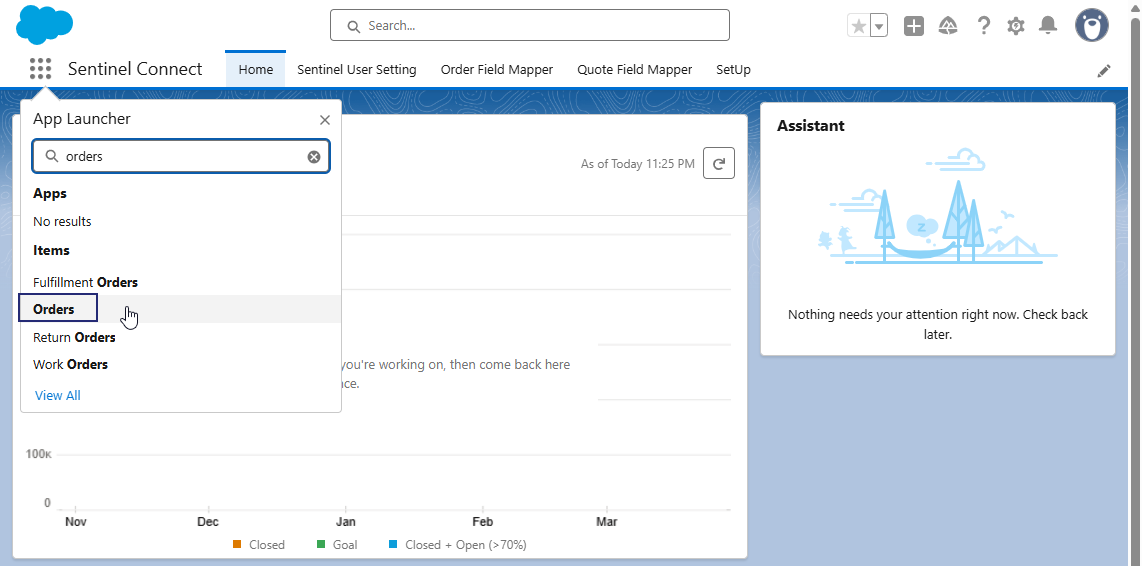
Task: Open Fulfillment Orders item
Action: pos(85,282)
